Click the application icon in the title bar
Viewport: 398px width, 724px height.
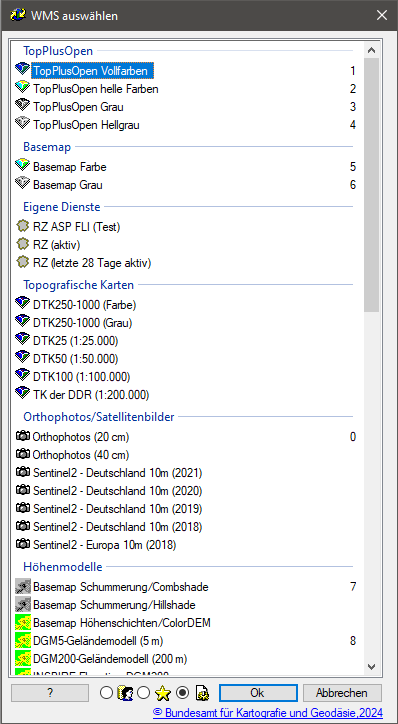click(17, 15)
